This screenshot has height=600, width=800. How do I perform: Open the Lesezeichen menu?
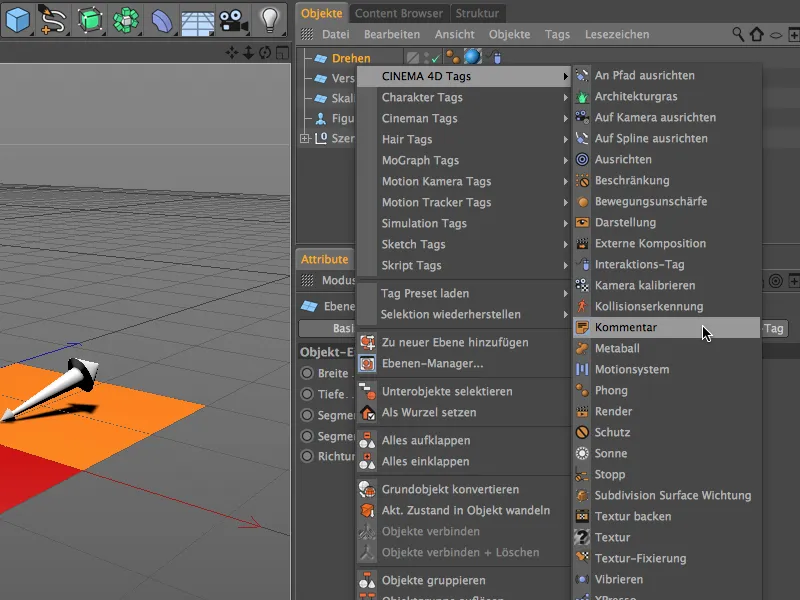click(x=617, y=35)
